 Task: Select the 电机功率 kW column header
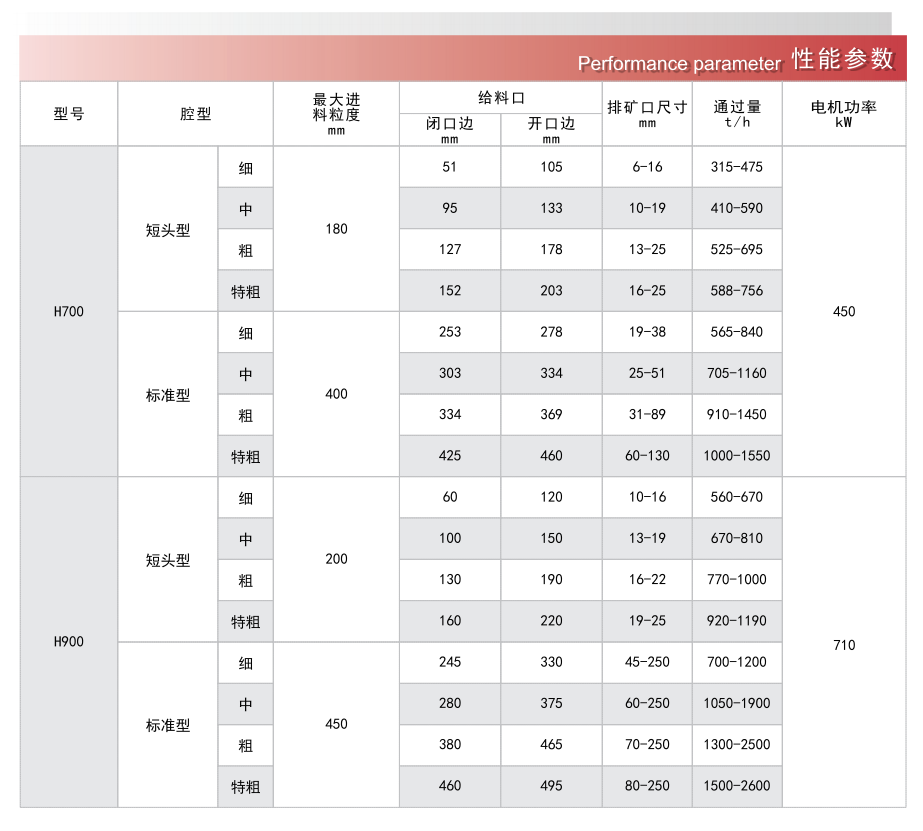click(844, 113)
